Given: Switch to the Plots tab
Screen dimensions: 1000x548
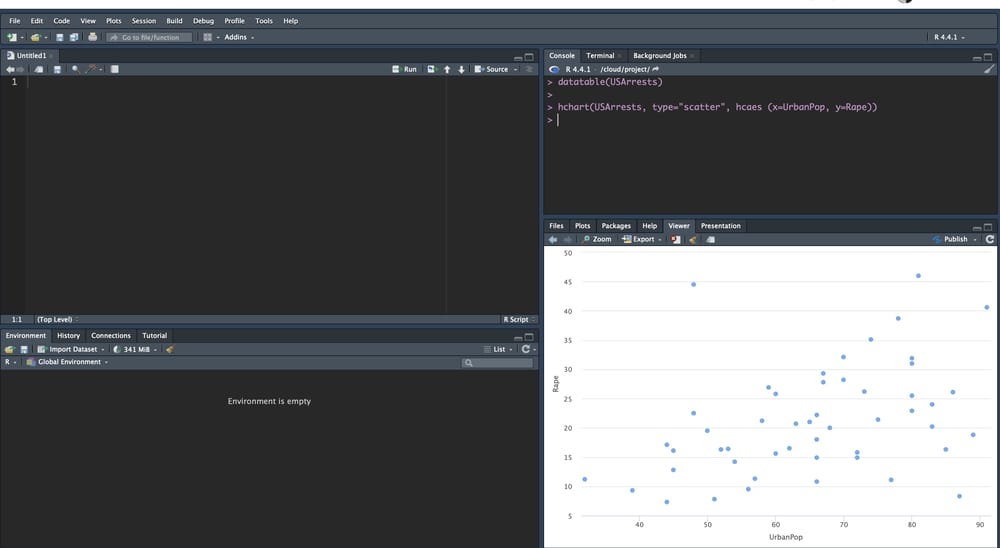Looking at the screenshot, I should click(582, 226).
